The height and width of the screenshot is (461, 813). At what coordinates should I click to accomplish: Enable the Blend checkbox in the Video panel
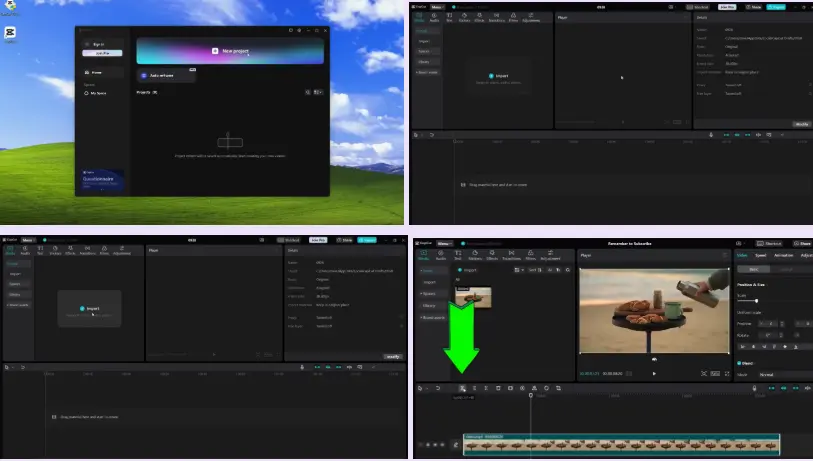coord(739,363)
